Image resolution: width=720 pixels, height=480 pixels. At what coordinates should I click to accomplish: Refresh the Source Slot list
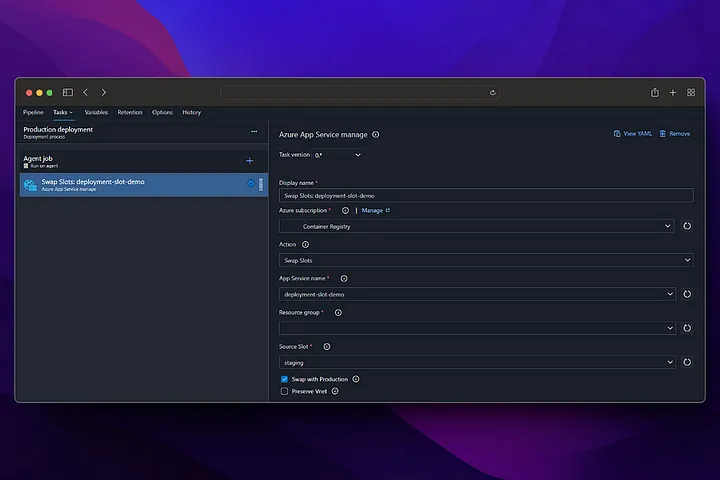tap(687, 362)
